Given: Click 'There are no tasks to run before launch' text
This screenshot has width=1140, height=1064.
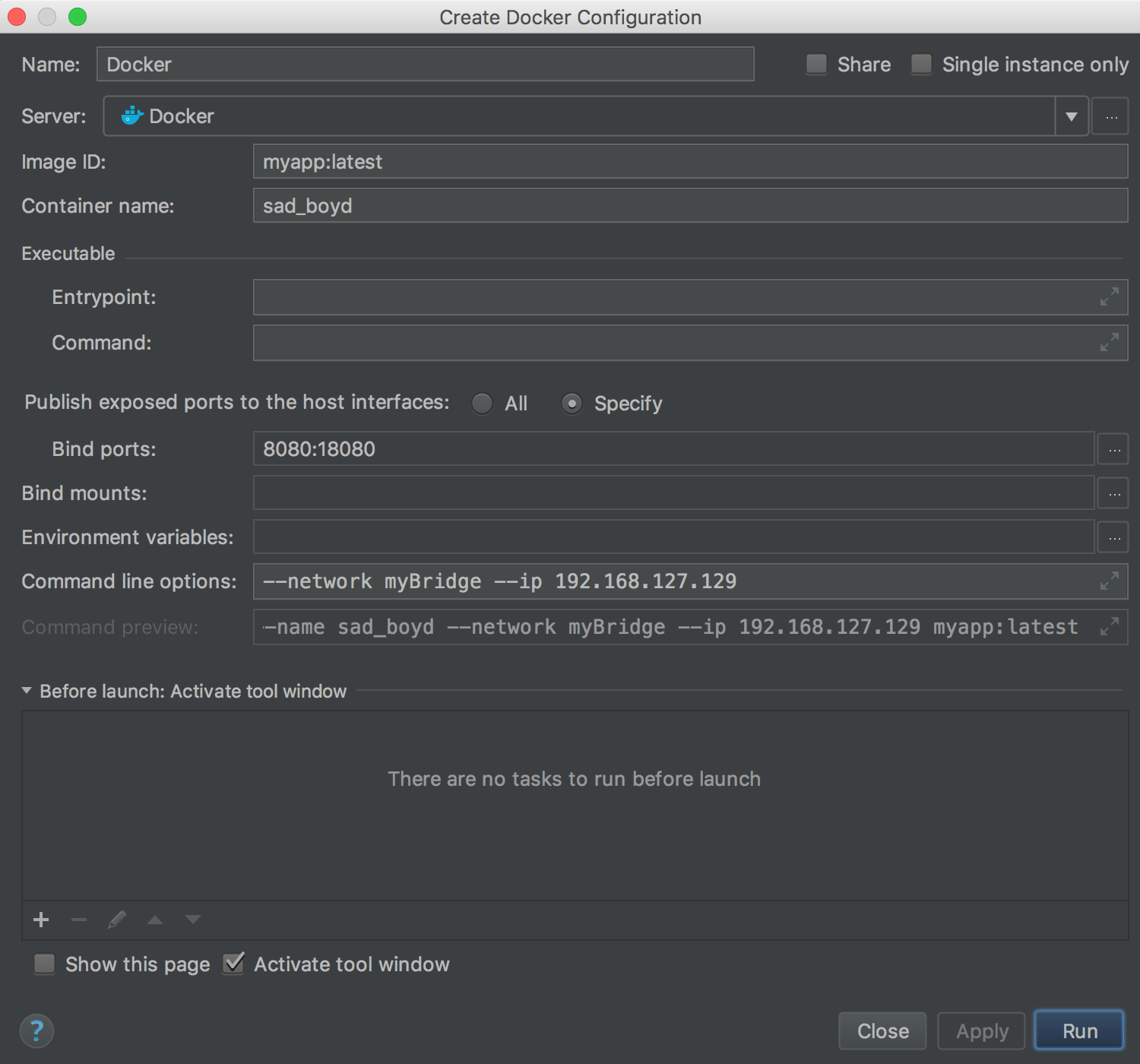Looking at the screenshot, I should click(x=575, y=779).
